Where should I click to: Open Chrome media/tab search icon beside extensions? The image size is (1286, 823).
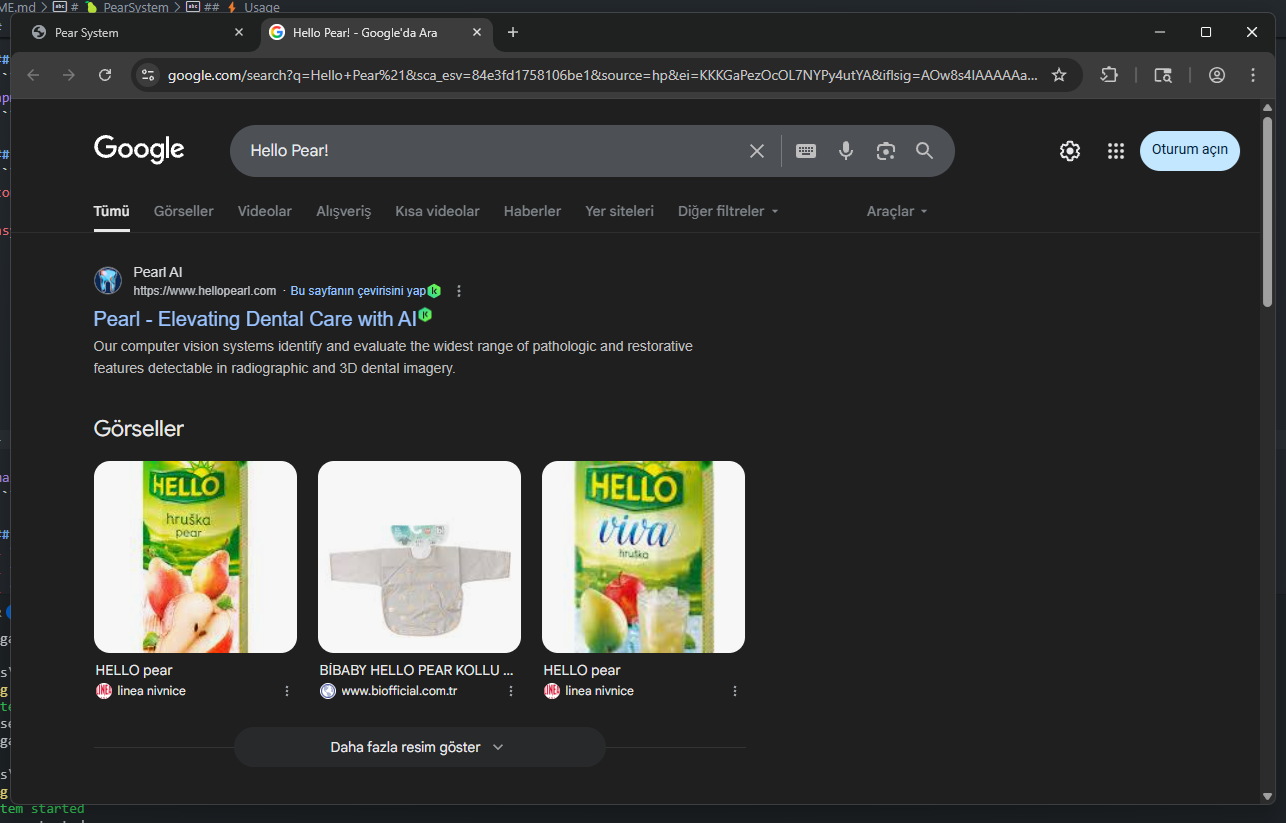1163,75
